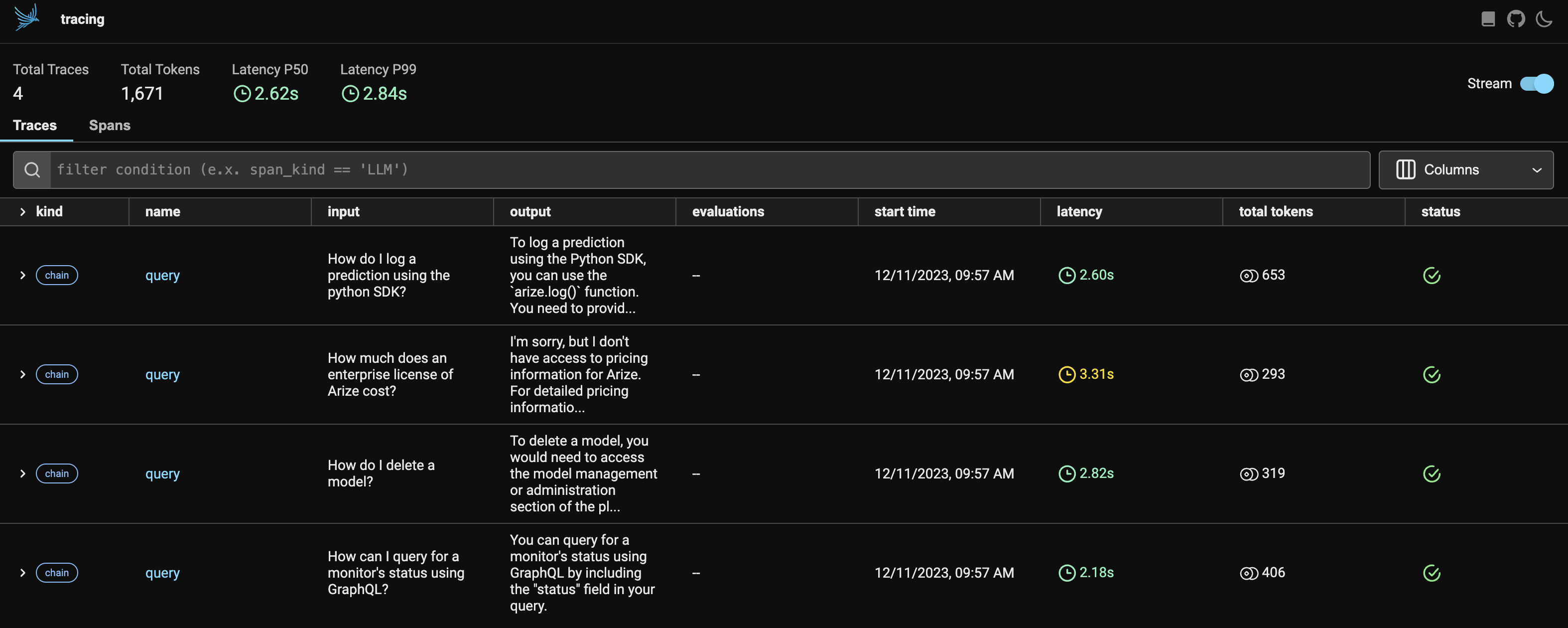Expand the delete a model trace row
The height and width of the screenshot is (628, 1568).
(x=22, y=474)
